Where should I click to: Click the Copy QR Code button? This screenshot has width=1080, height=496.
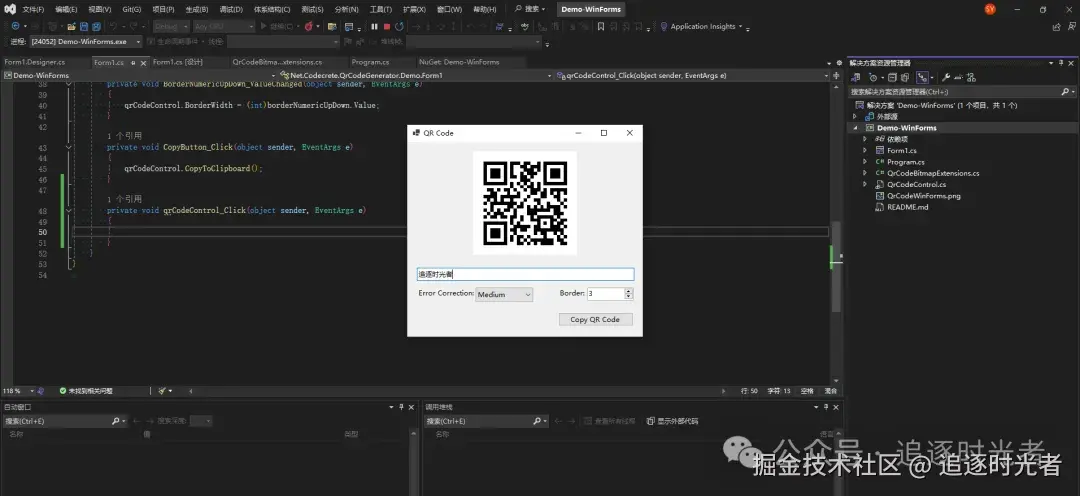click(x=595, y=320)
